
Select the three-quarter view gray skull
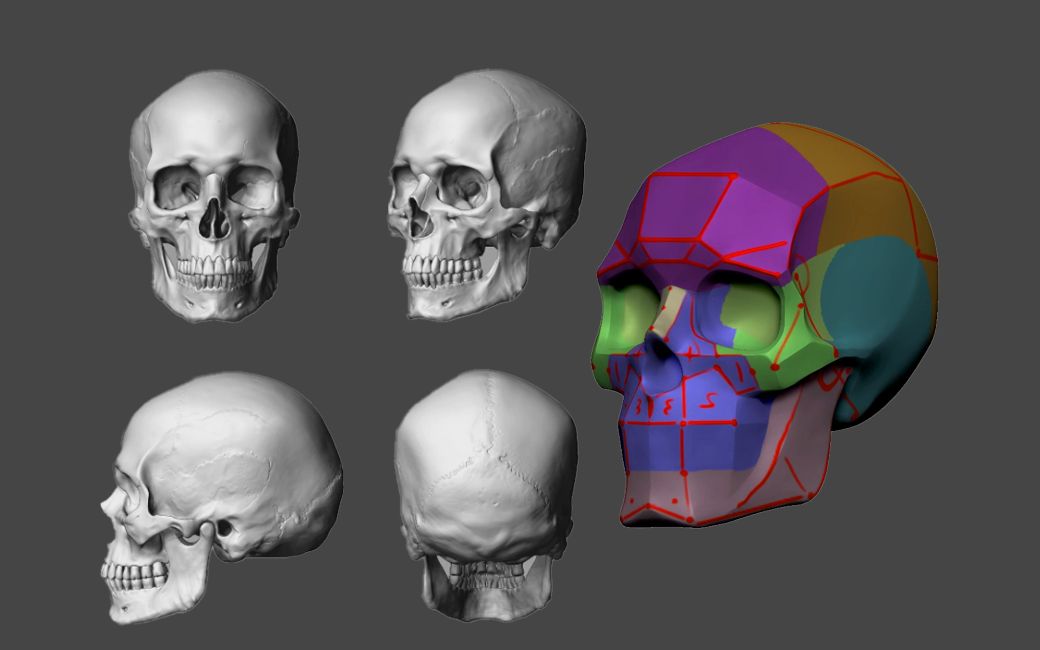(486, 194)
